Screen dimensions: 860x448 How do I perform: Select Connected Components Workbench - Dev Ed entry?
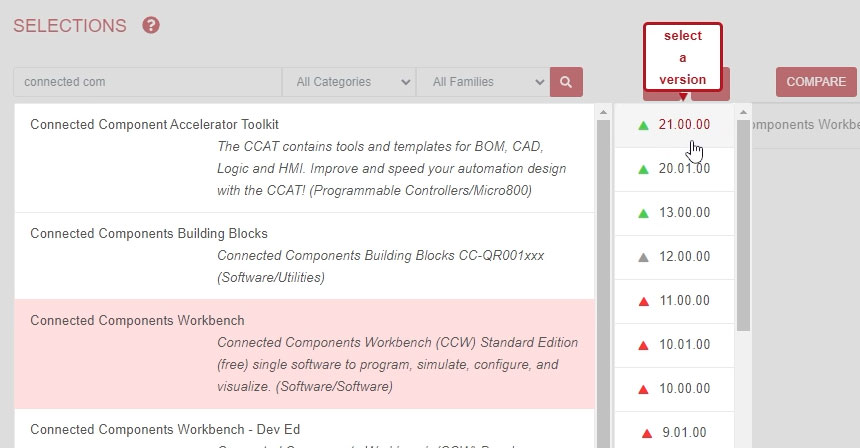pos(304,429)
